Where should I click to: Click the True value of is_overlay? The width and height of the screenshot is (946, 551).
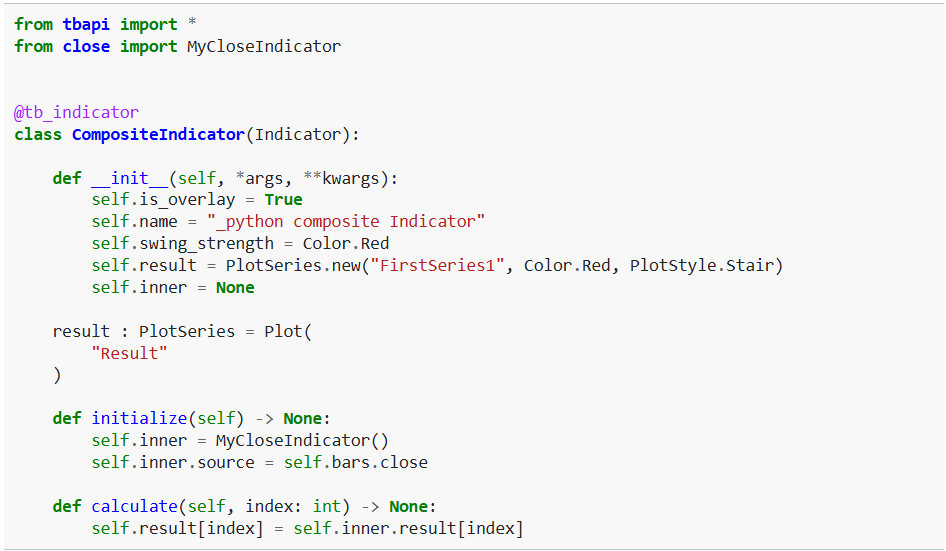click(283, 200)
